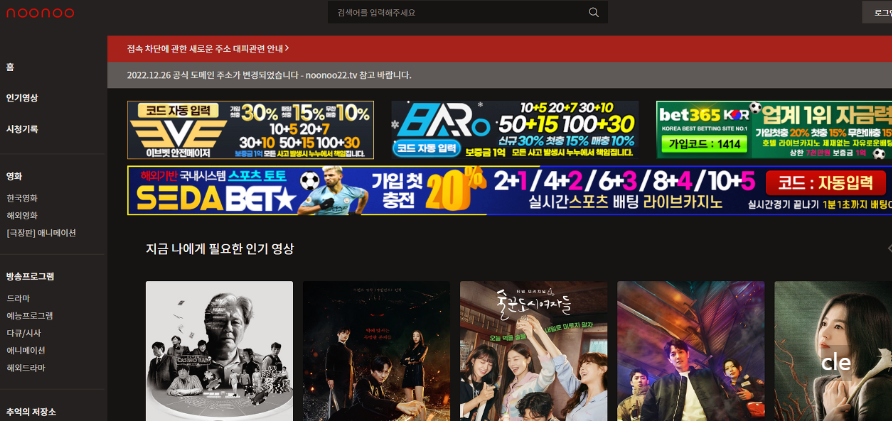Open 한국영화 category
892x421 pixels.
(22, 198)
